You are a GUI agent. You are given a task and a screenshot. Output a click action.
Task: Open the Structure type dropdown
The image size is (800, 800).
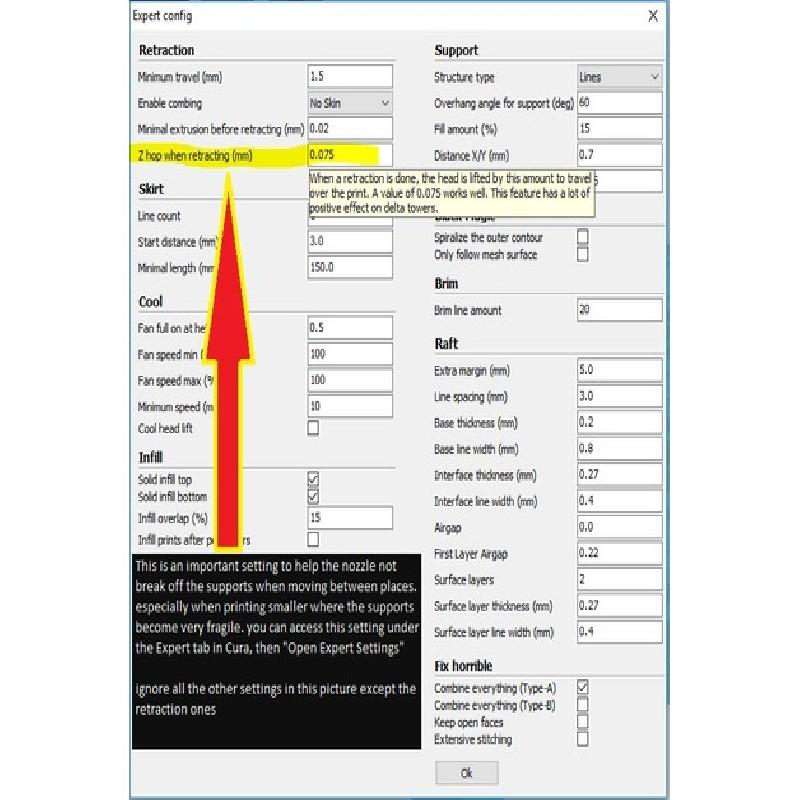620,77
